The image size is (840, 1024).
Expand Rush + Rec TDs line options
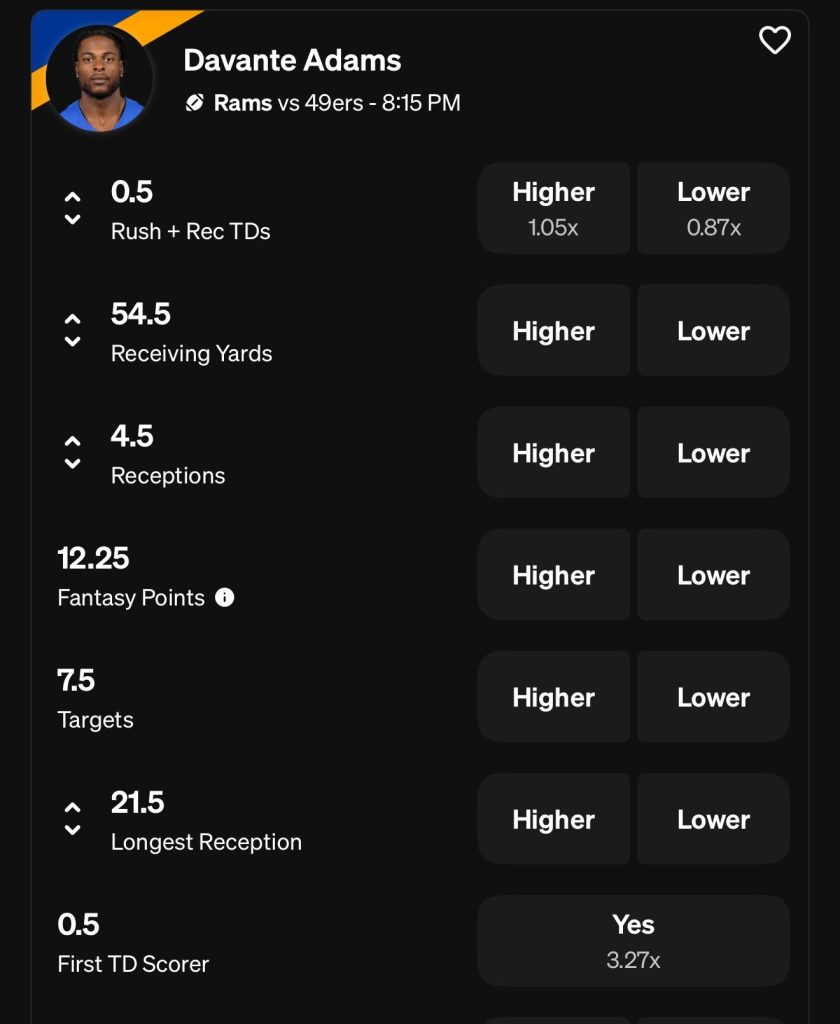72,209
